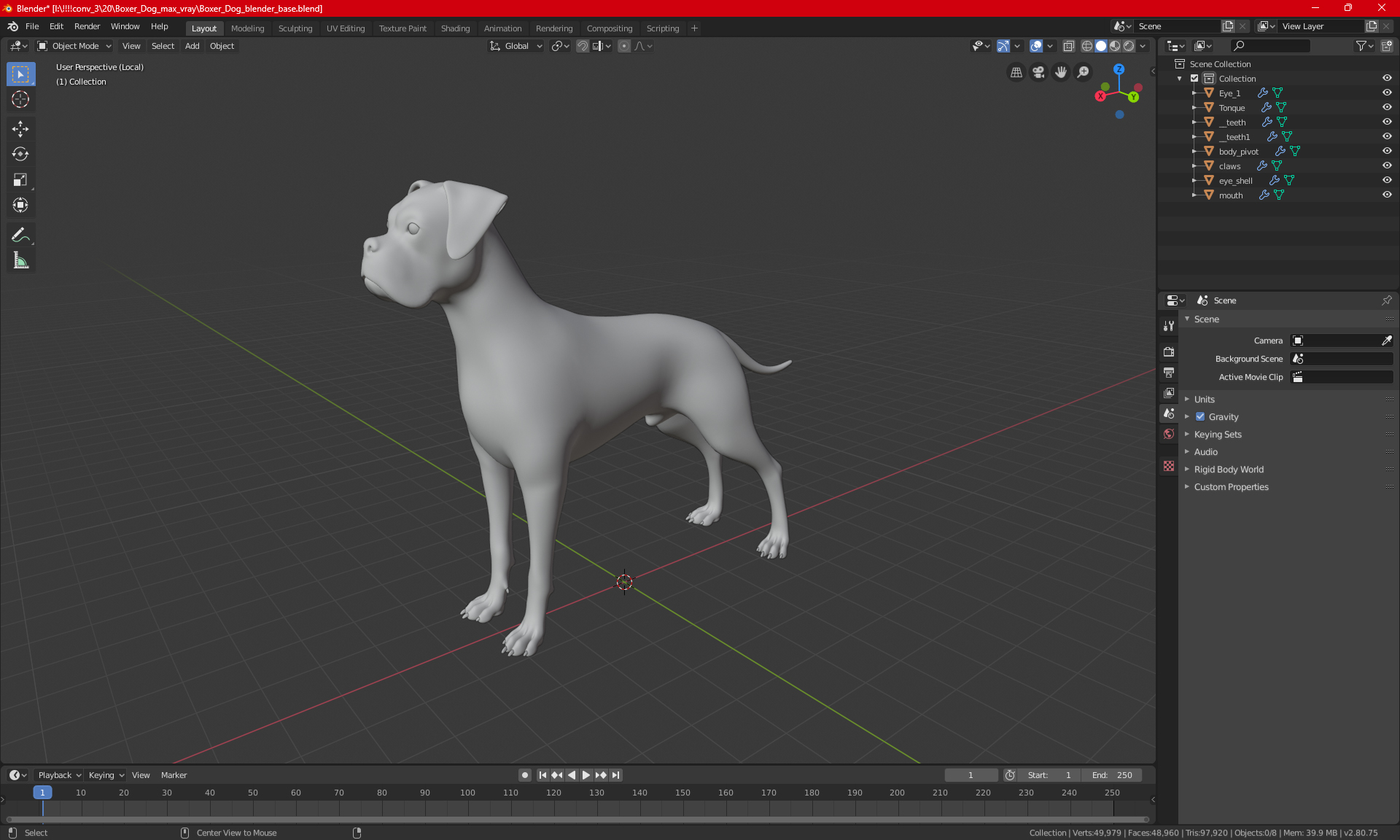Hide the body_pivot object
The image size is (1400, 840).
1387,151
